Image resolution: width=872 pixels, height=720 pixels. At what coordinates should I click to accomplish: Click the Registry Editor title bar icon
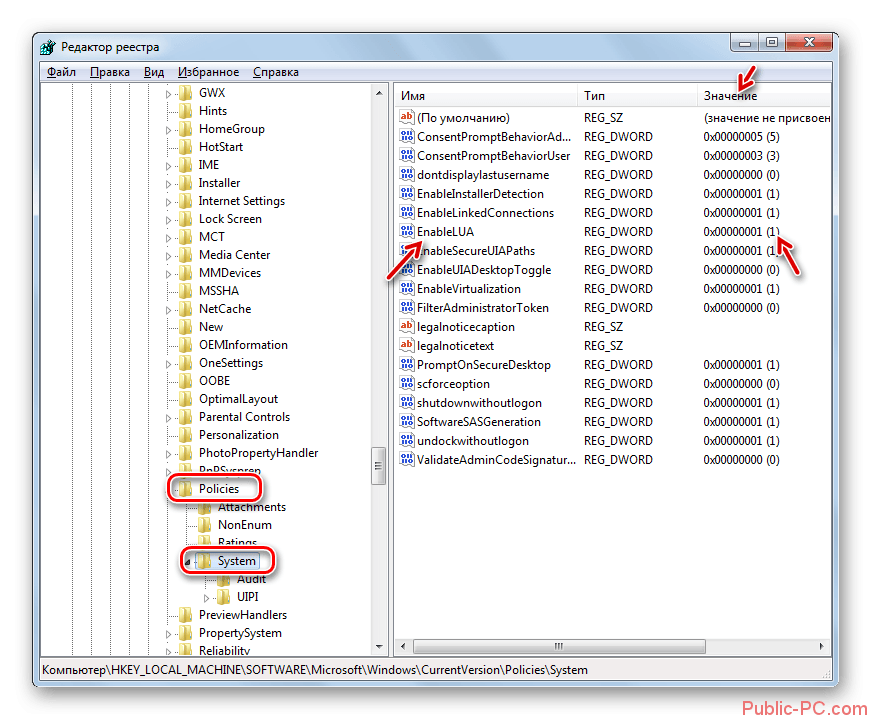pyautogui.click(x=49, y=47)
